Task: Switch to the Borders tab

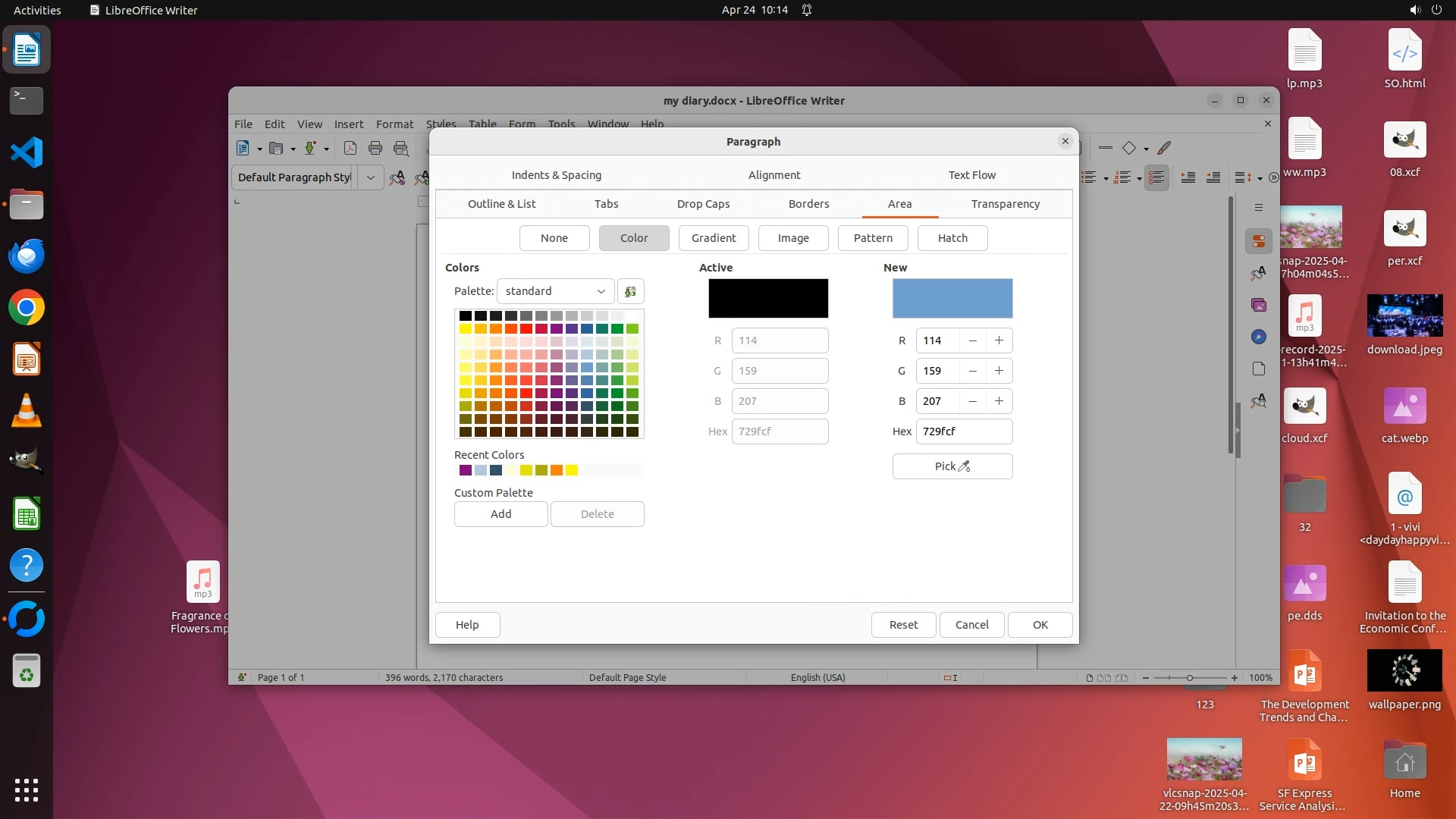Action: (x=808, y=204)
